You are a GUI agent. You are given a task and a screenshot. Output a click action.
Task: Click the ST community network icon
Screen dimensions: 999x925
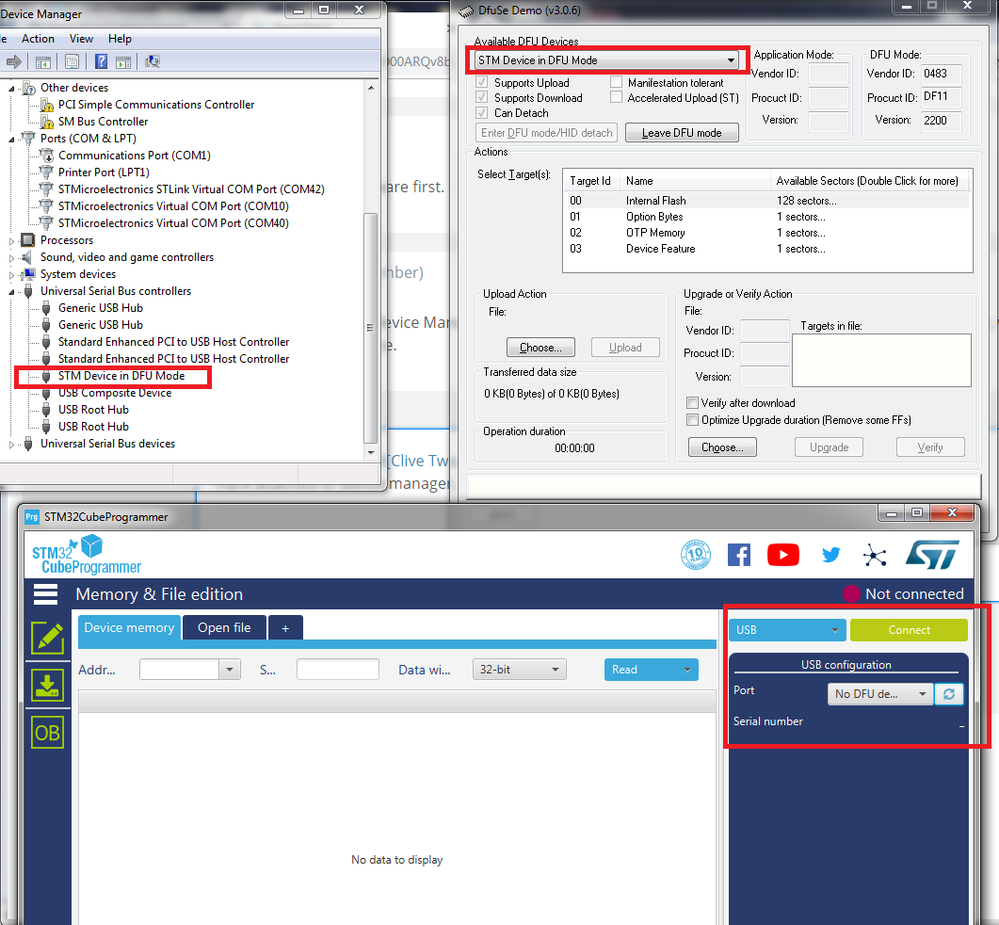pyautogui.click(x=875, y=555)
